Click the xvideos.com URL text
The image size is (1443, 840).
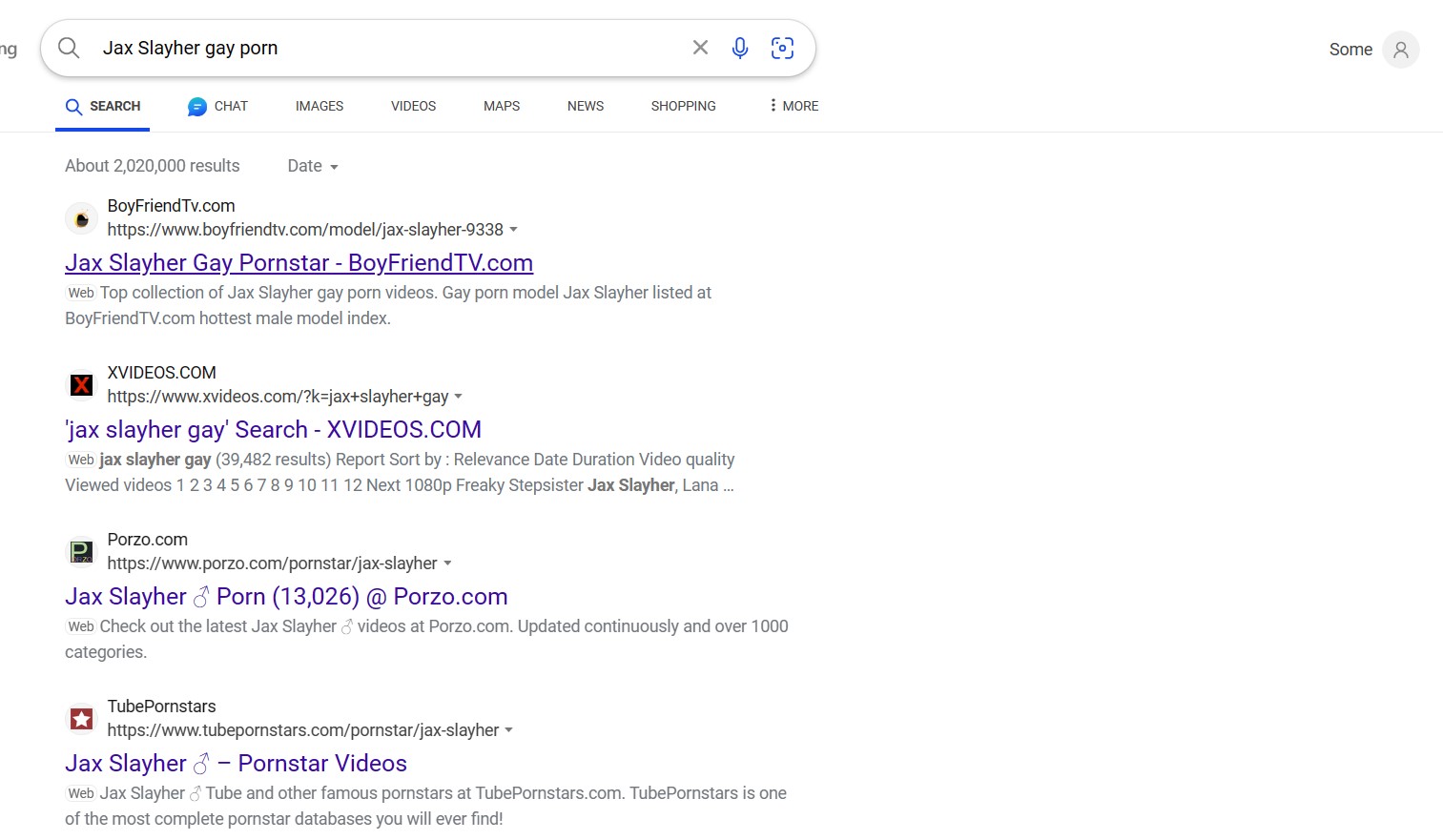(x=278, y=397)
